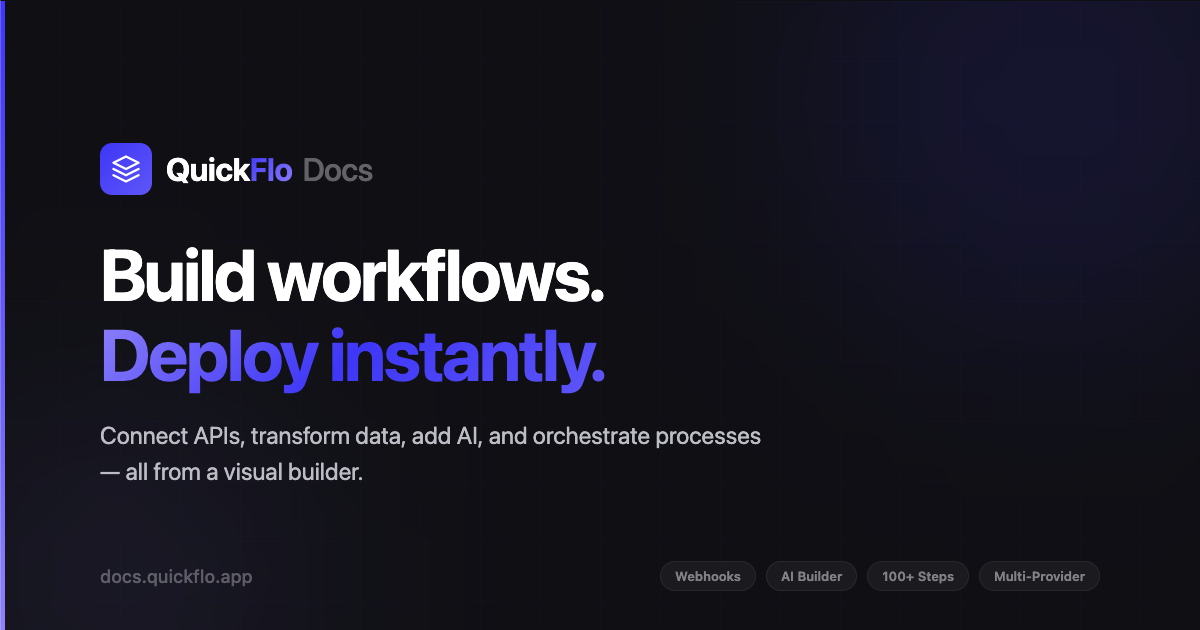The height and width of the screenshot is (630, 1200).
Task: Click the "all from a visual builder" line
Action: (231, 472)
